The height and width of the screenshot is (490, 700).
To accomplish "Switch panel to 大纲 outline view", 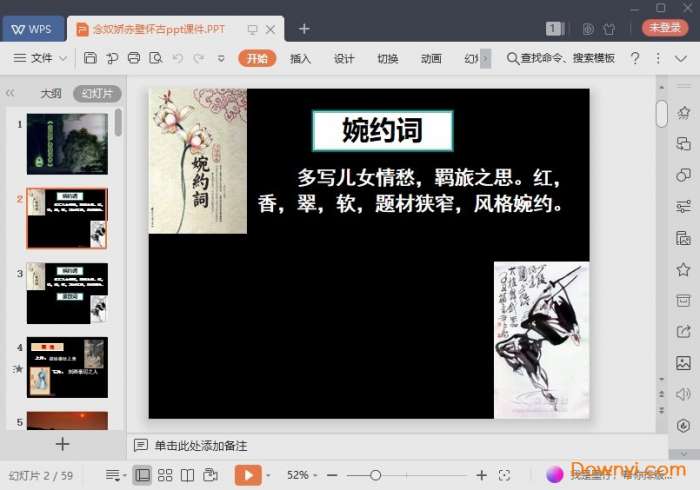I will [x=51, y=93].
